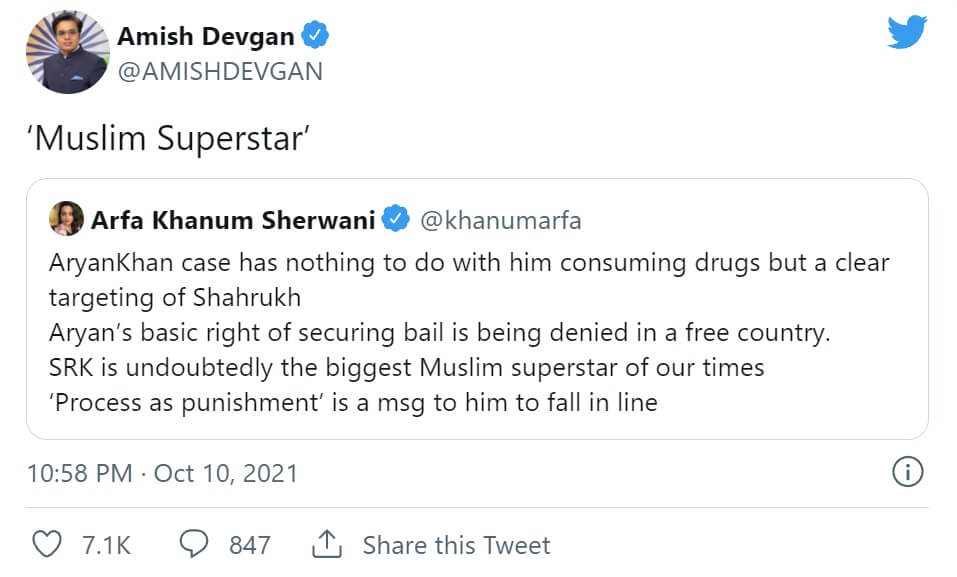Viewport: 957px width, 577px height.
Task: Click the Arfa Khanum Sherwani display name
Action: click(233, 219)
